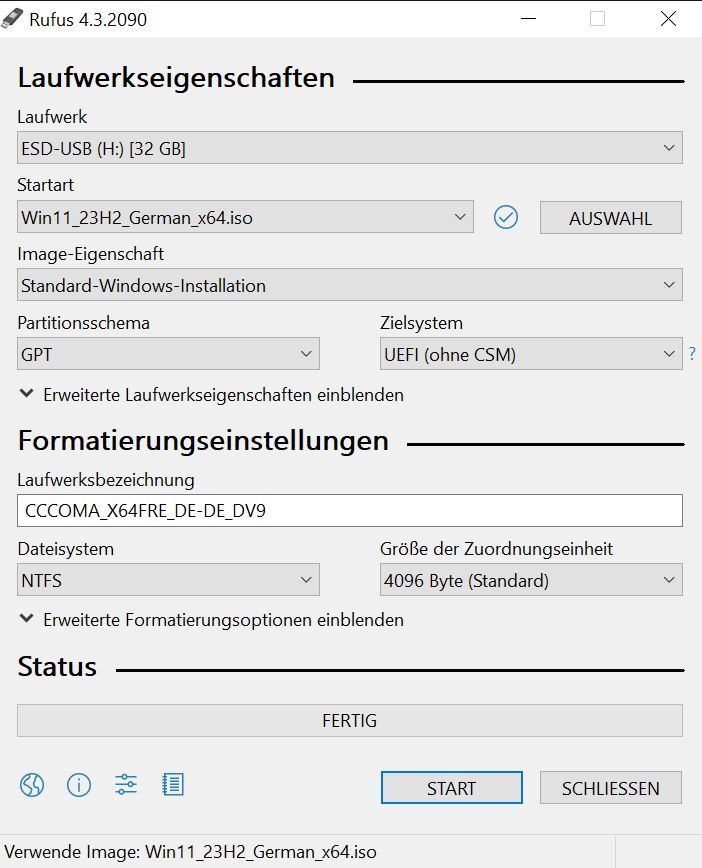Click the SCHLIESSEN button

point(611,788)
